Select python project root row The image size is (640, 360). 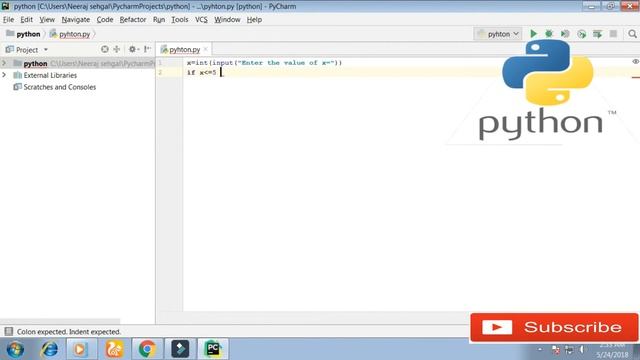(x=78, y=63)
